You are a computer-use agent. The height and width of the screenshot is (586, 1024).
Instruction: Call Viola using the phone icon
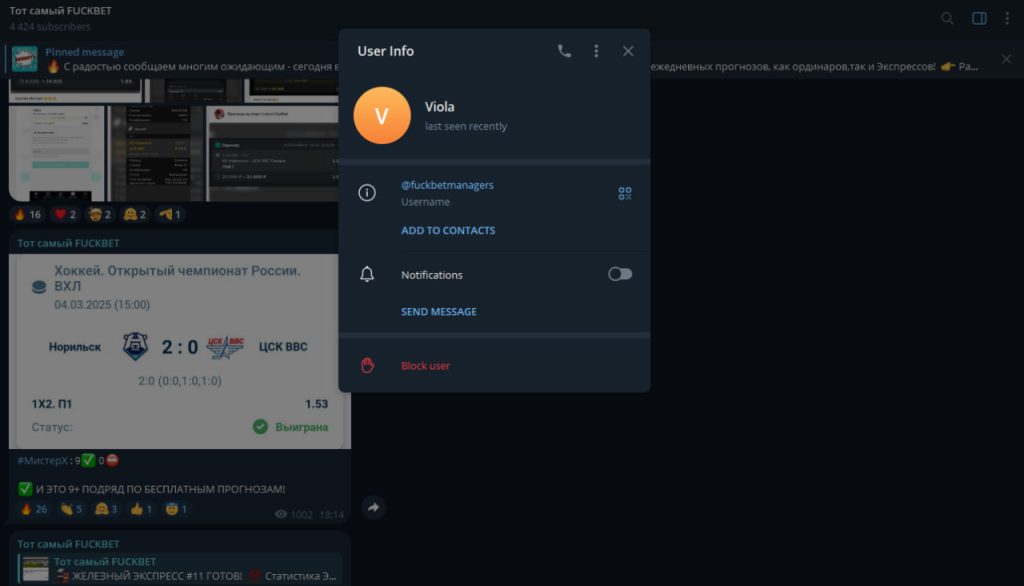[564, 51]
